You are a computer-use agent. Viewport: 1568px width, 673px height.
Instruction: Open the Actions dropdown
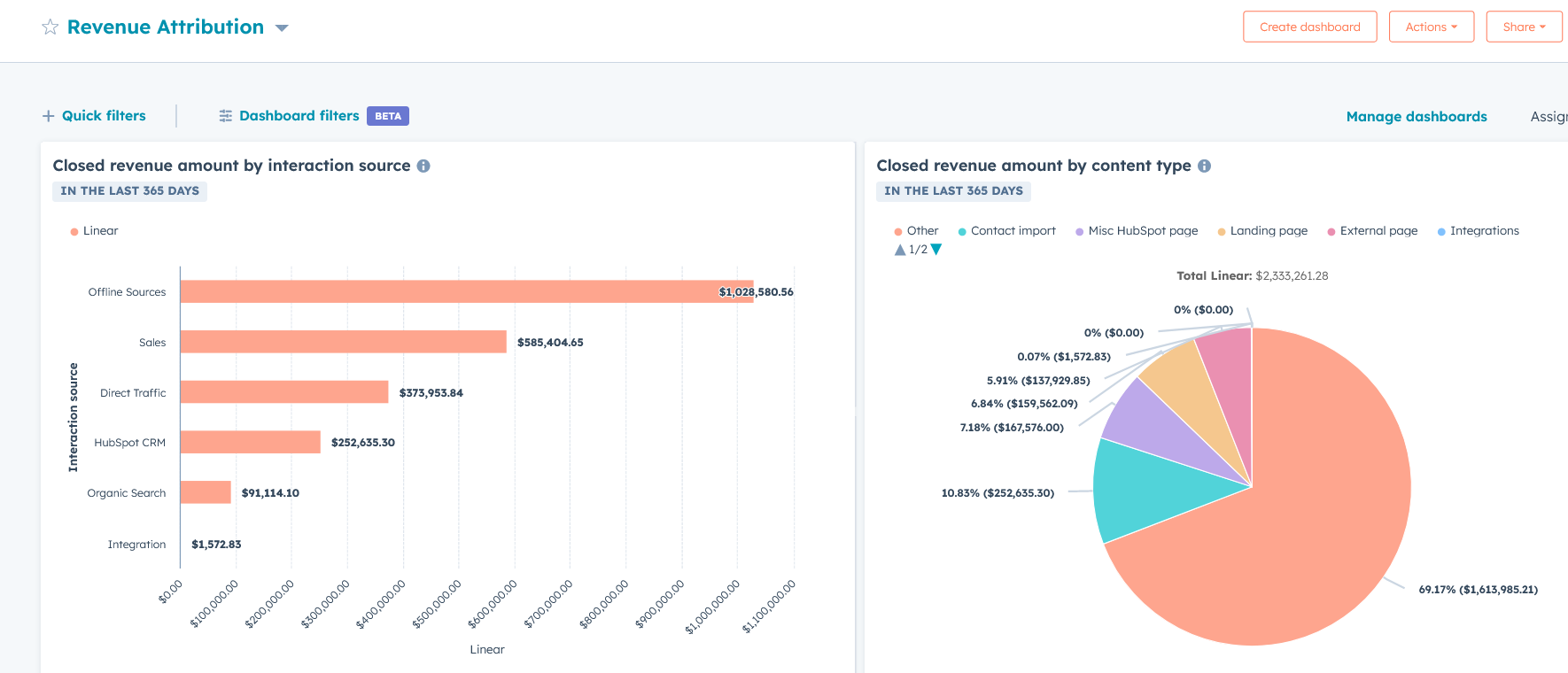click(1432, 27)
